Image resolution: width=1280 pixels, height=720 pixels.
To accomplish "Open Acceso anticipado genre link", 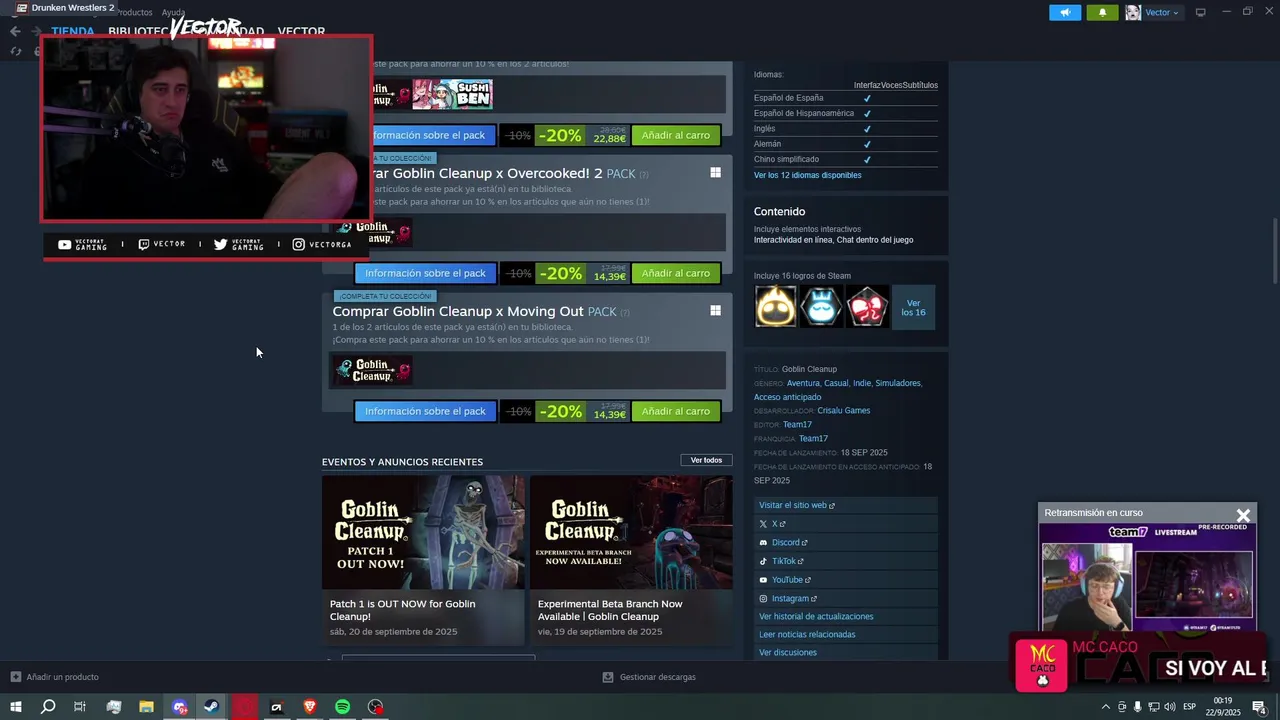I will tap(787, 397).
